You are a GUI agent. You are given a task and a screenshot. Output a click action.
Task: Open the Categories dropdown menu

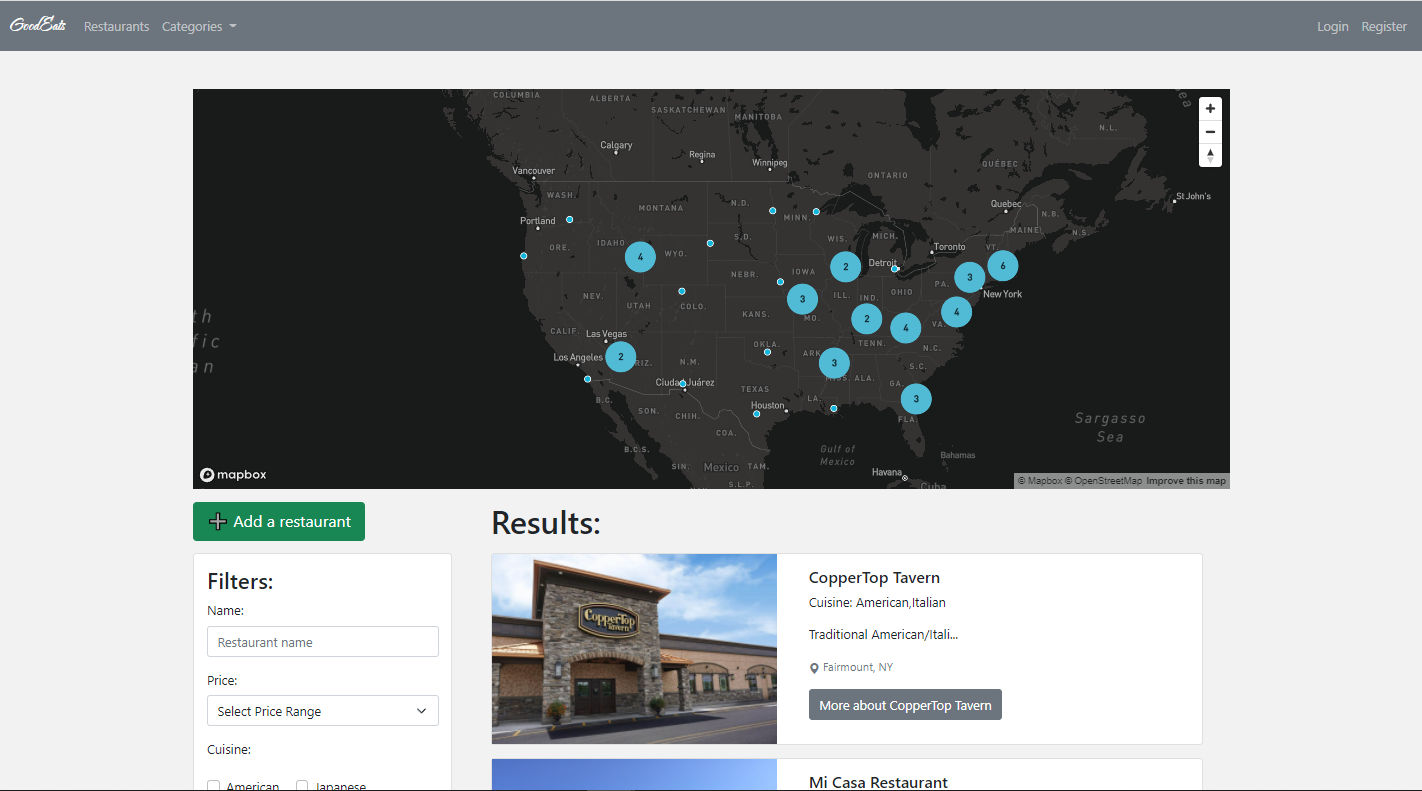click(x=199, y=26)
